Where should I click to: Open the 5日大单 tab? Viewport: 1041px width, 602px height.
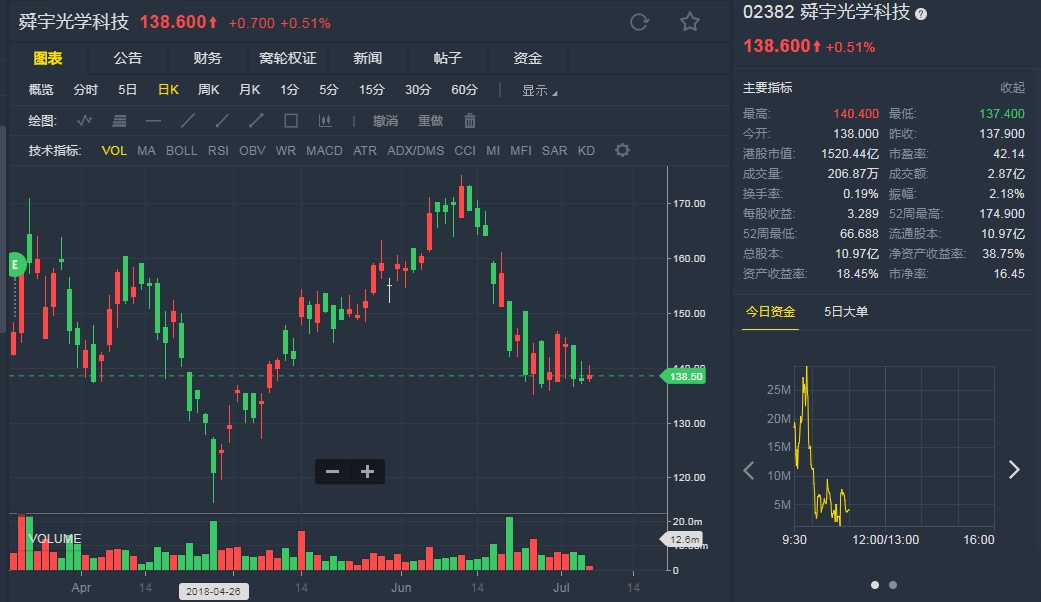pos(846,312)
